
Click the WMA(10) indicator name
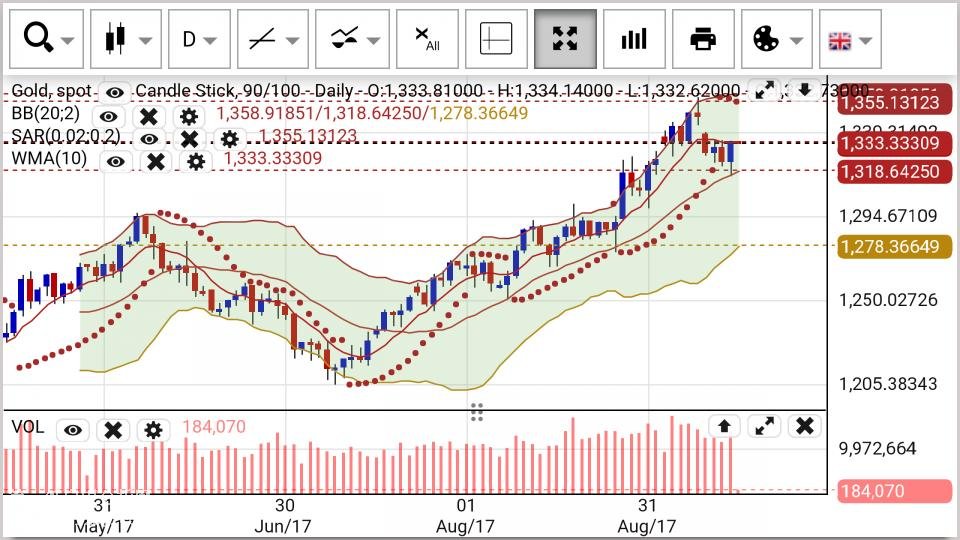tap(49, 159)
